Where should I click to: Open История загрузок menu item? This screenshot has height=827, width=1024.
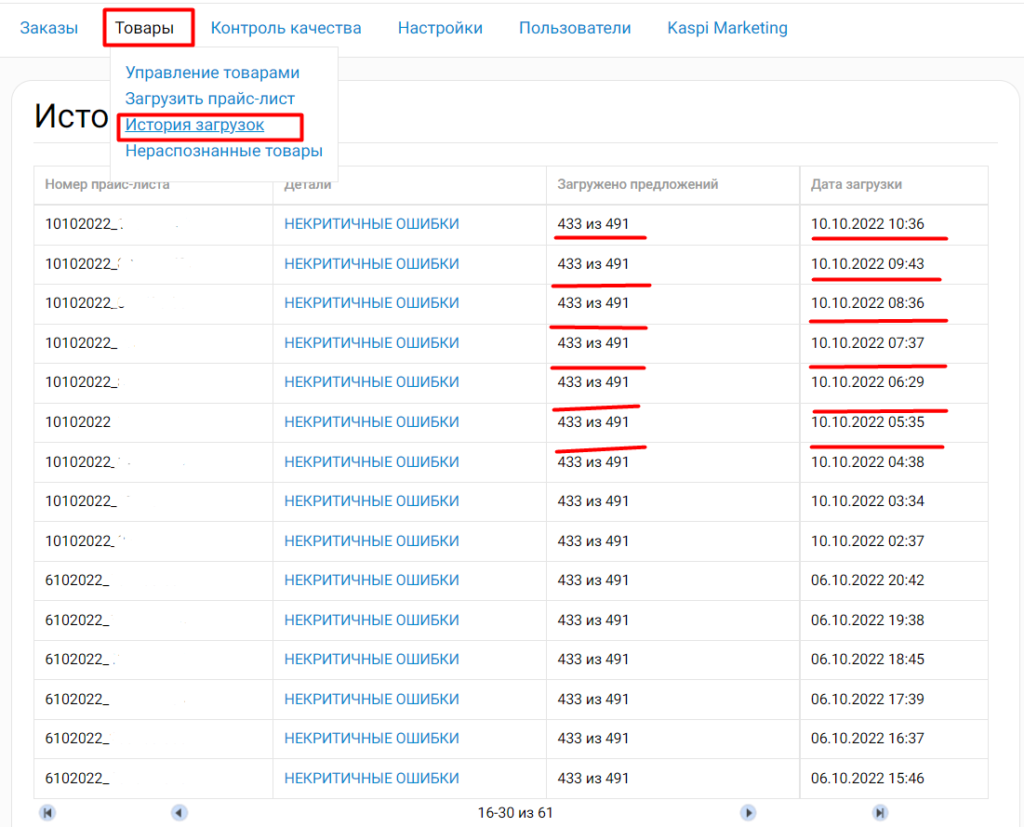(x=195, y=125)
